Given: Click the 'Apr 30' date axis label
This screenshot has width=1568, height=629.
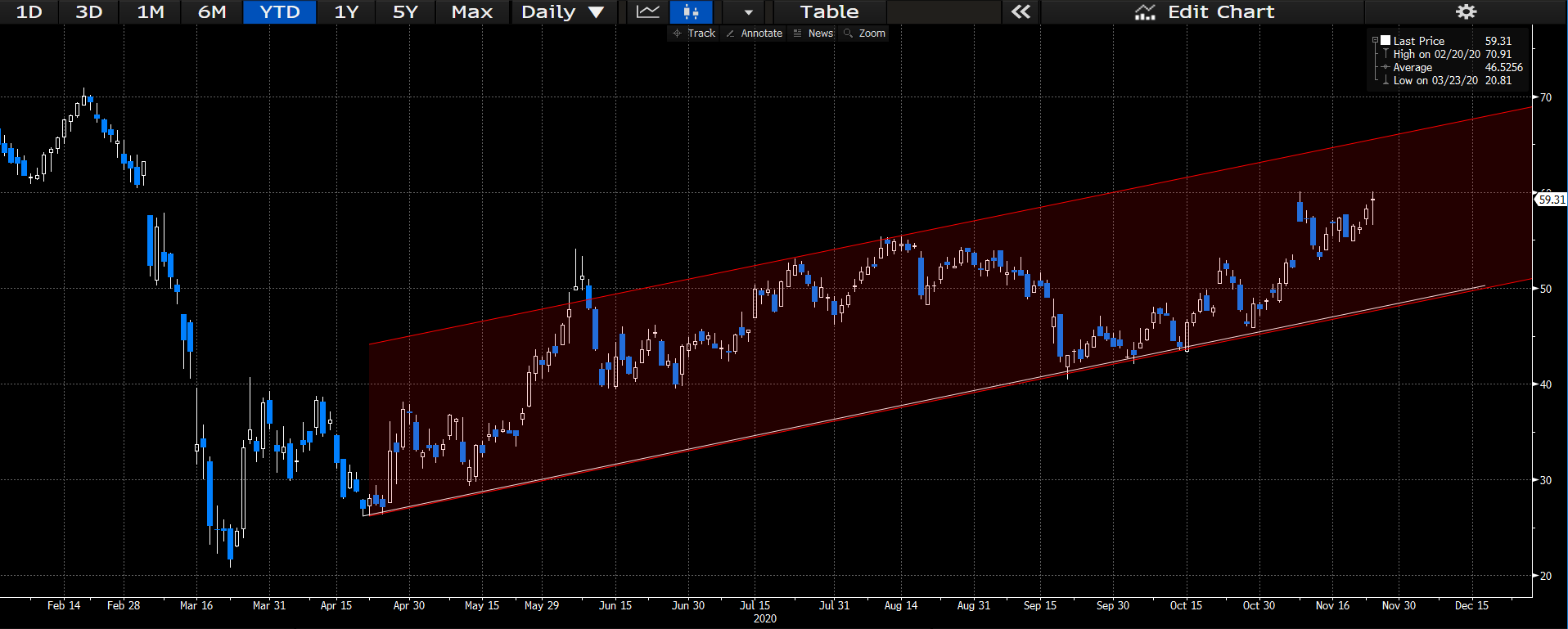Looking at the screenshot, I should pyautogui.click(x=409, y=605).
